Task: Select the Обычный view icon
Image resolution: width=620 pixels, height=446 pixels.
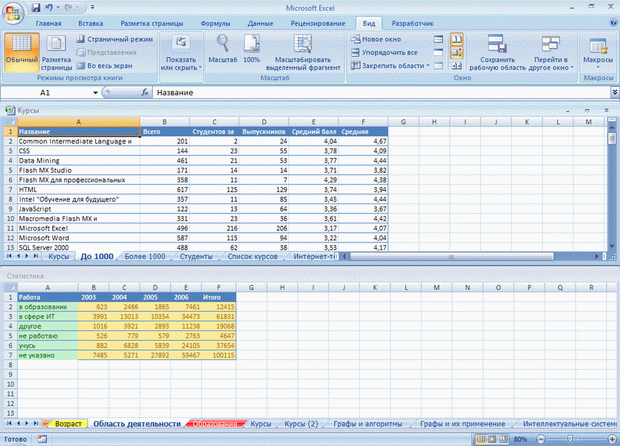Action: (x=20, y=50)
